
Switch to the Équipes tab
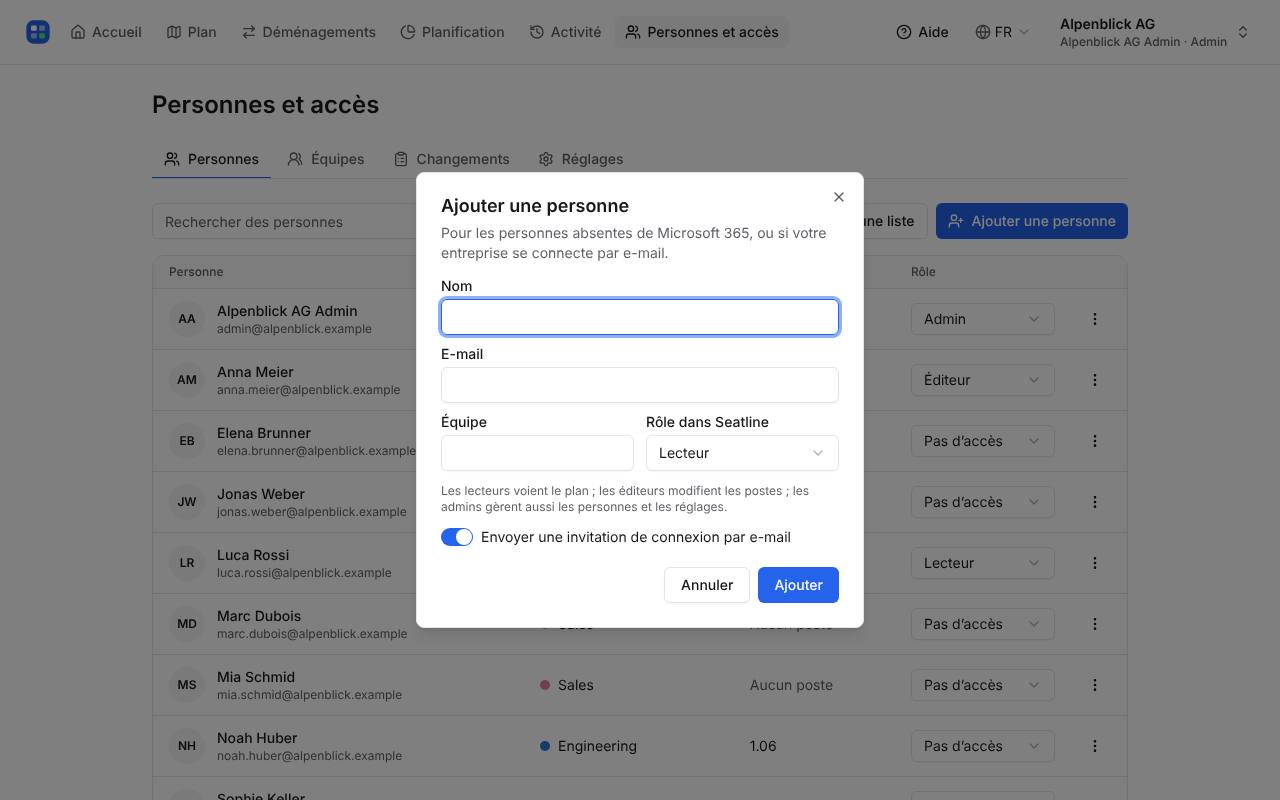click(x=326, y=159)
